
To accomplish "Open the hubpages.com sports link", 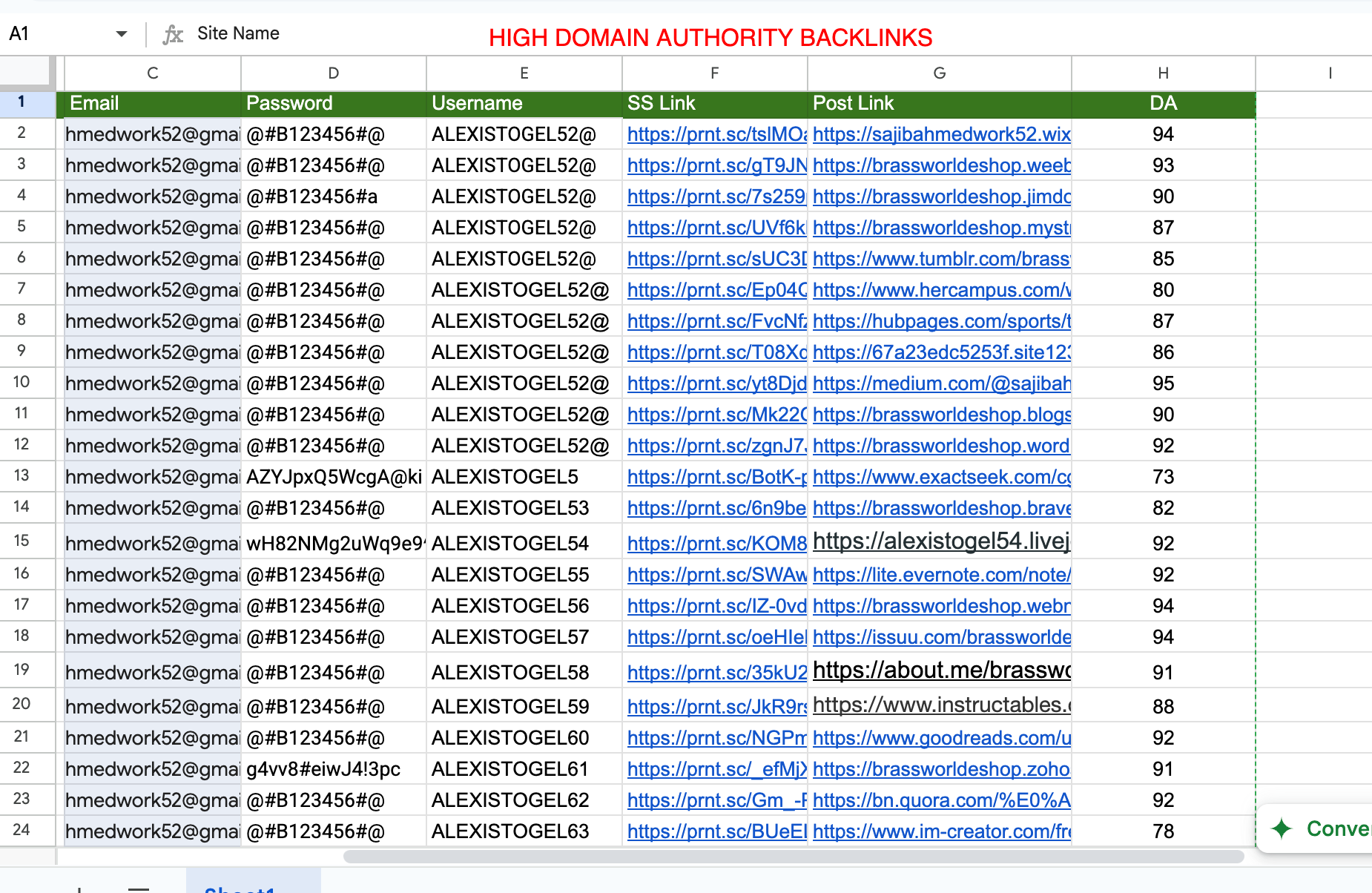I will tap(940, 321).
